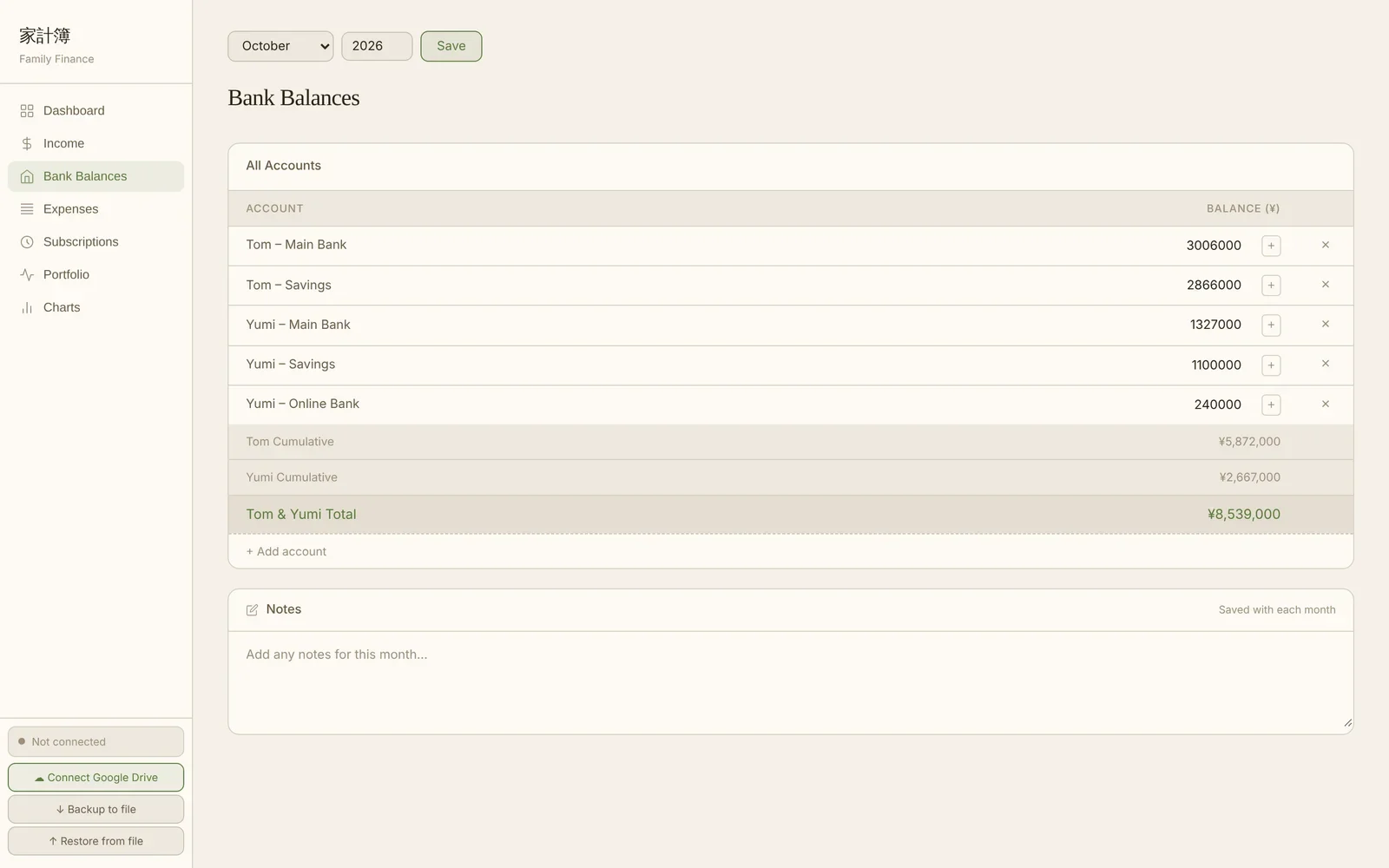
Task: Remove the Tom – Main Bank account
Action: [x=1326, y=245]
